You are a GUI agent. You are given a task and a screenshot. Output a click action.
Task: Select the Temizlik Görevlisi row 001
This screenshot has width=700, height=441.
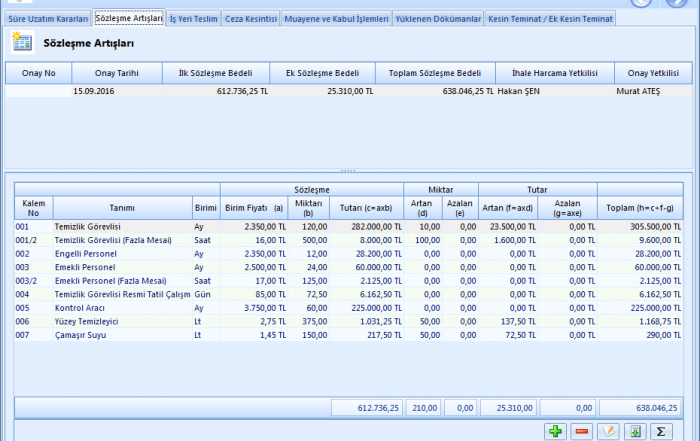click(120, 227)
